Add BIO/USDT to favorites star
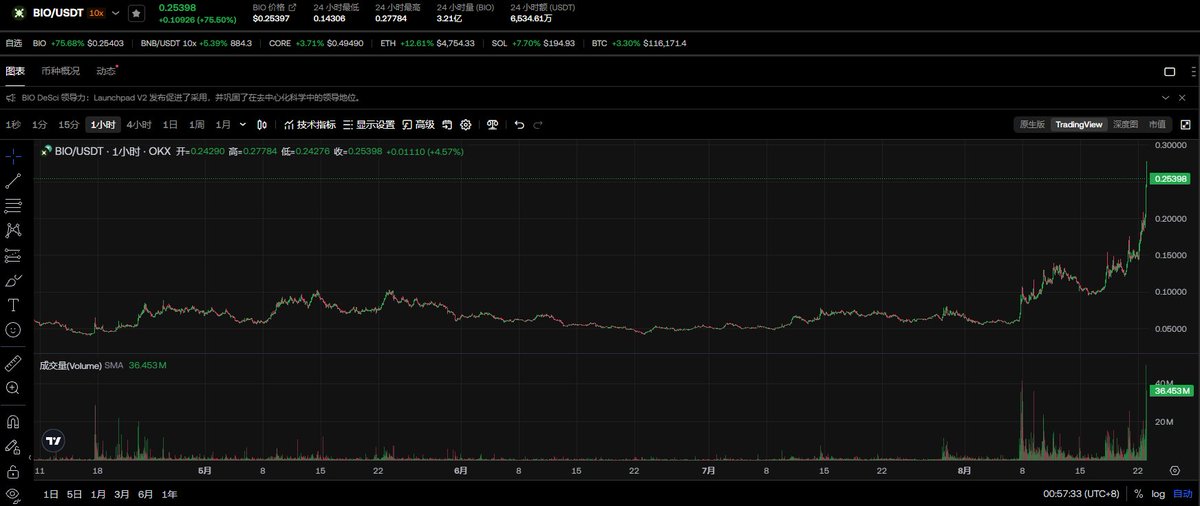The image size is (1200, 506). 136,14
